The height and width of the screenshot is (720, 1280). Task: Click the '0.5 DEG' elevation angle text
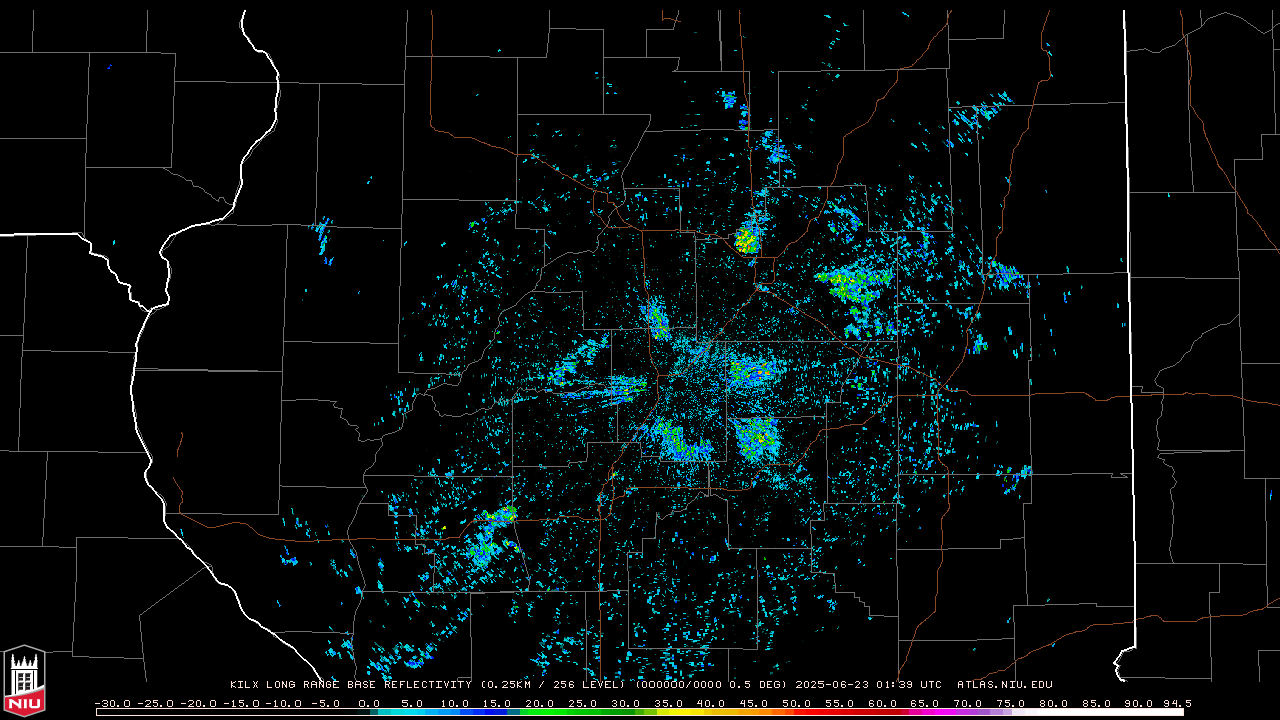[757, 685]
